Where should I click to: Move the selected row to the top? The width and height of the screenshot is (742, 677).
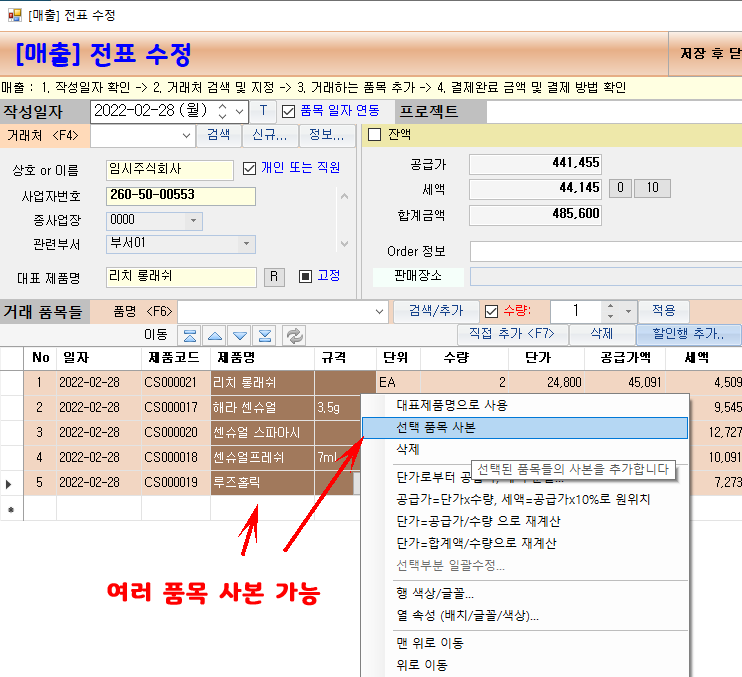tap(189, 336)
